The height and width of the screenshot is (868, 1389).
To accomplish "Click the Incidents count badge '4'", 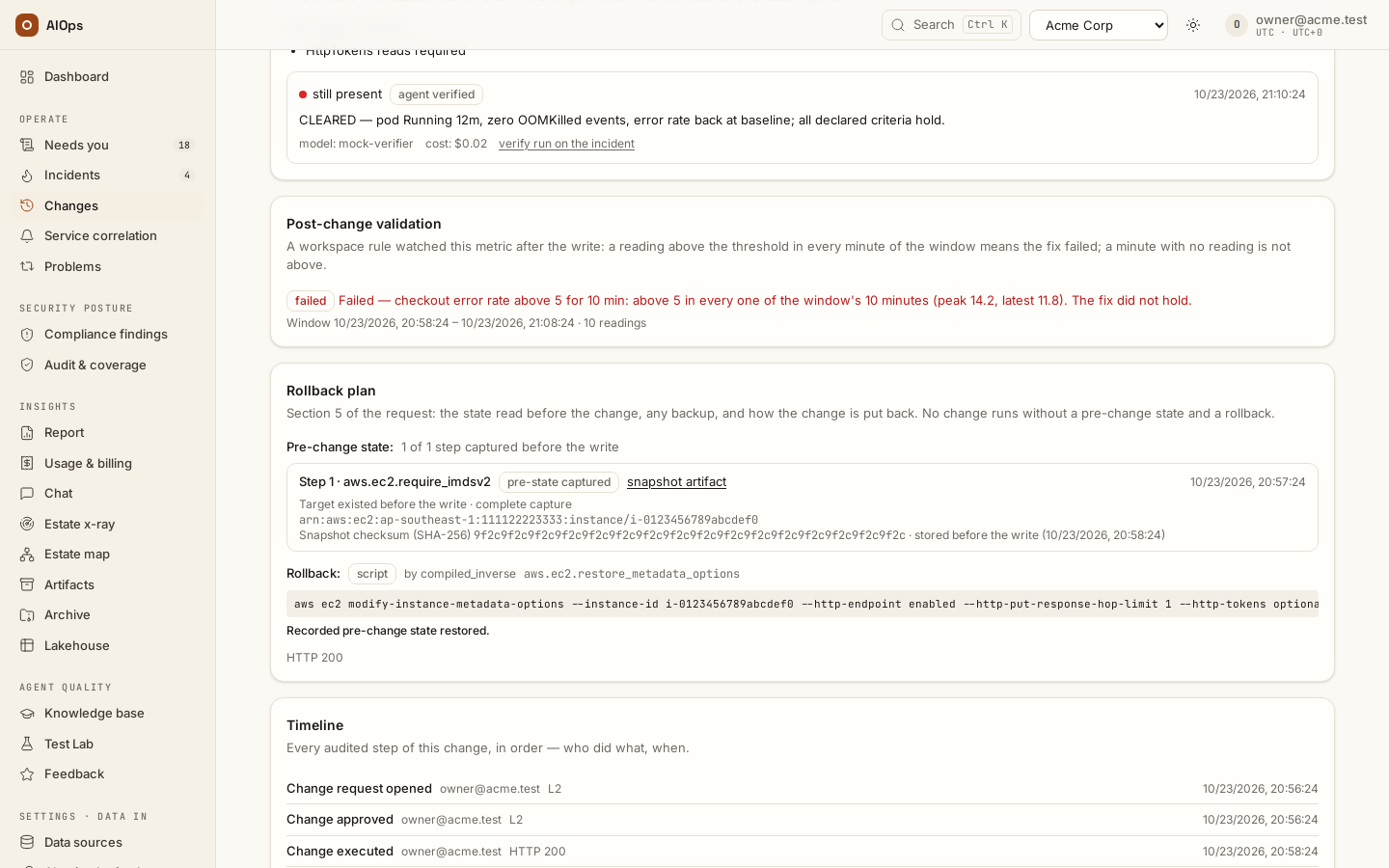I will [x=187, y=176].
